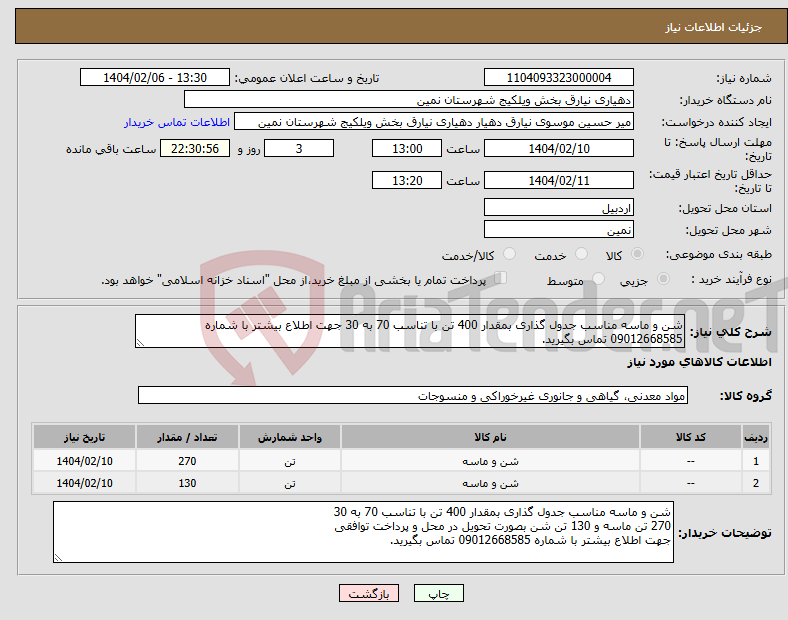Click the price validity date 1404/02/11 field
Screen dimensions: 788x620
558,180
